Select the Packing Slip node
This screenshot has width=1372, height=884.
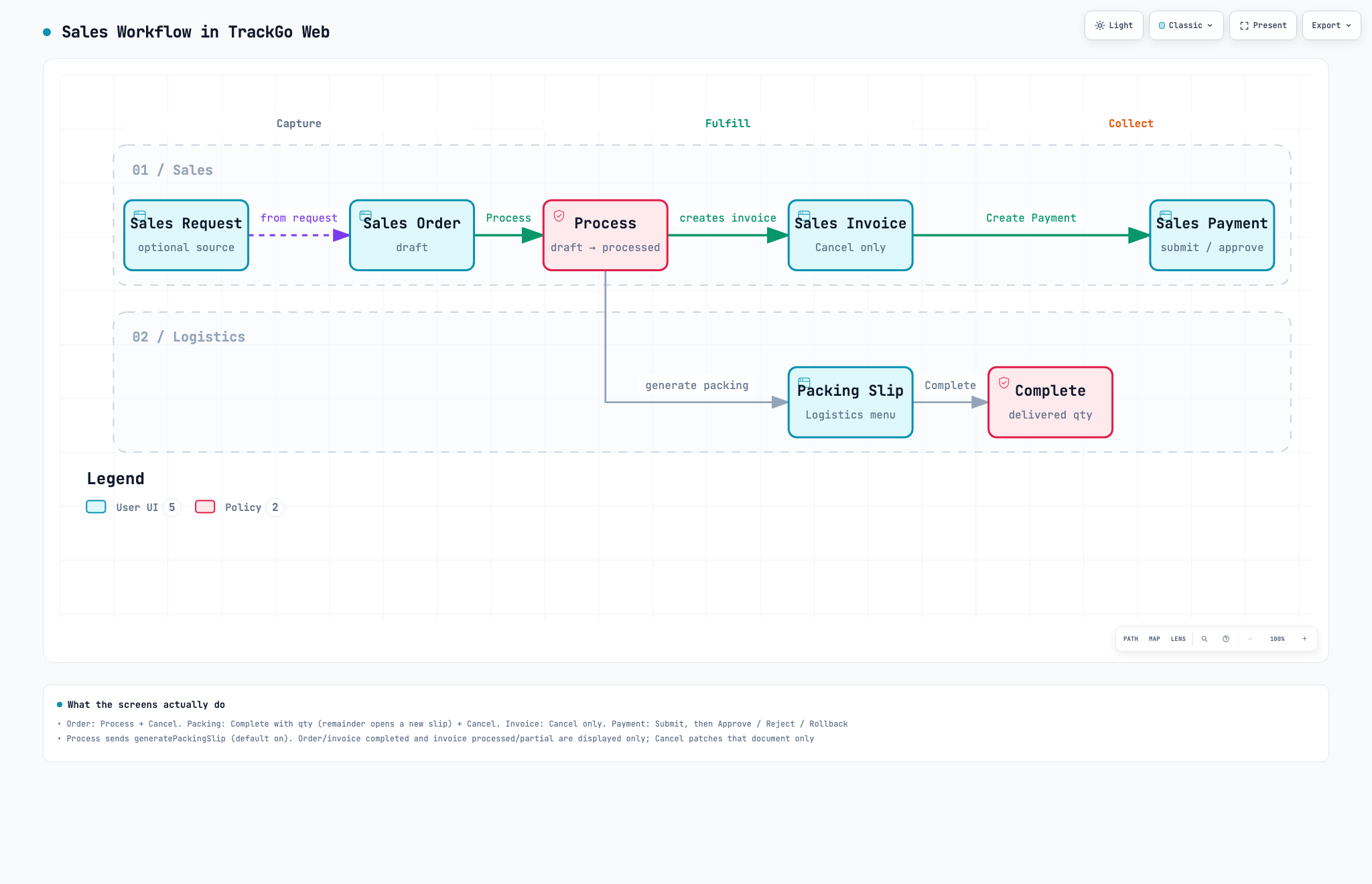tap(851, 402)
